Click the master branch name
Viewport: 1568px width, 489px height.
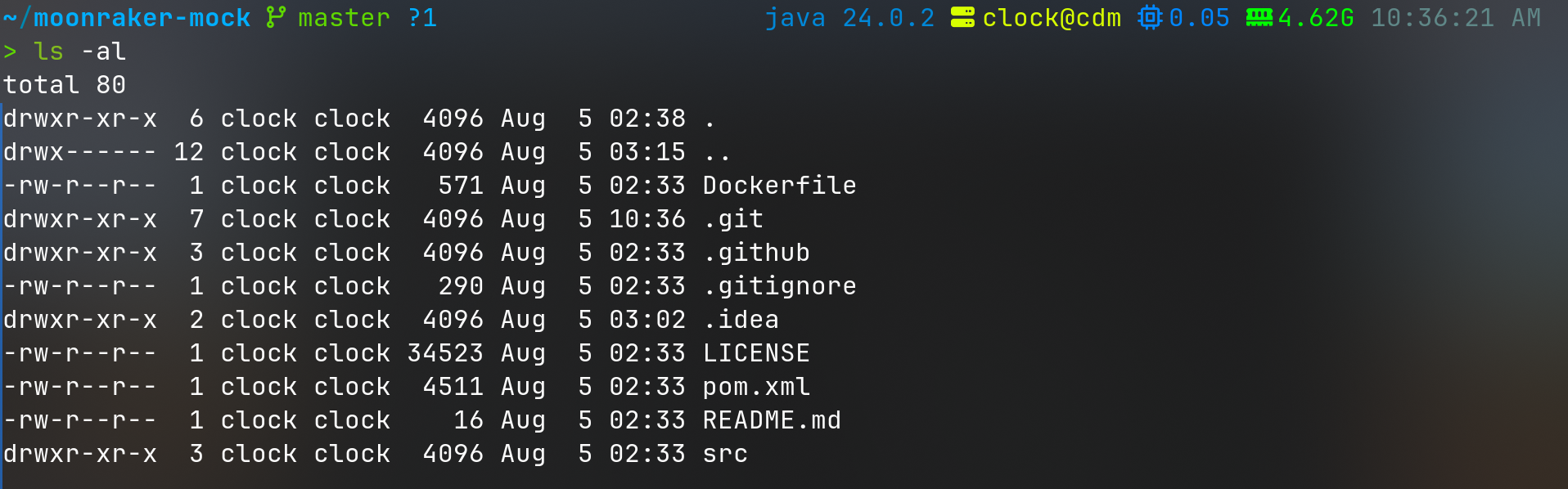pyautogui.click(x=344, y=17)
